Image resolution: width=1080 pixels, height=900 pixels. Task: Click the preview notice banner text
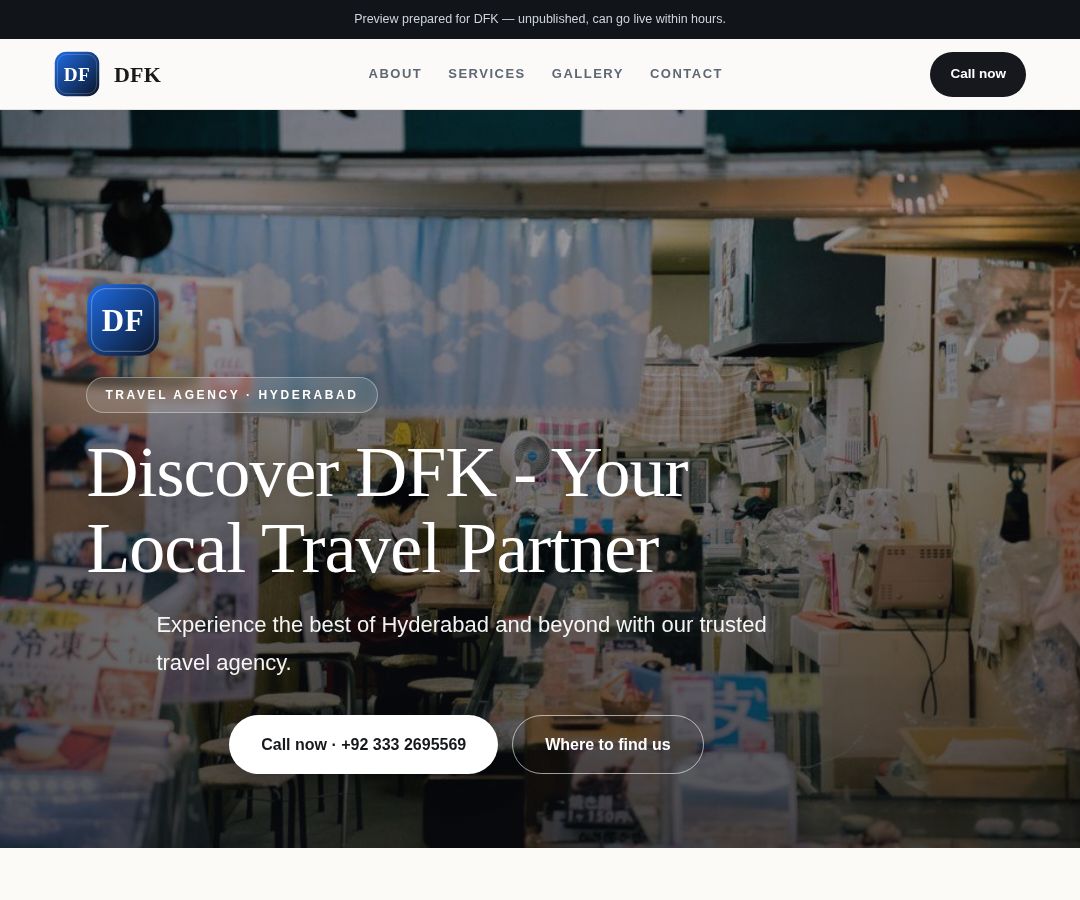[x=540, y=19]
